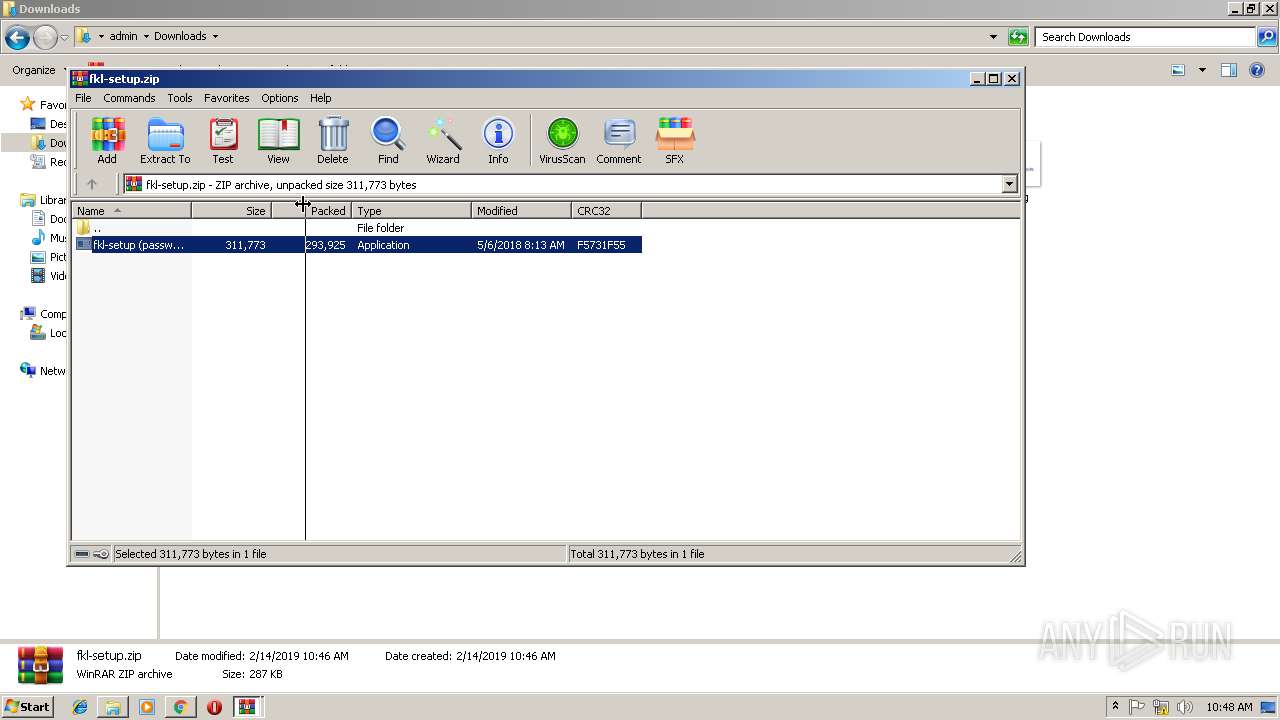
Task: Launch Internet Explorer from the taskbar
Action: coord(80,707)
